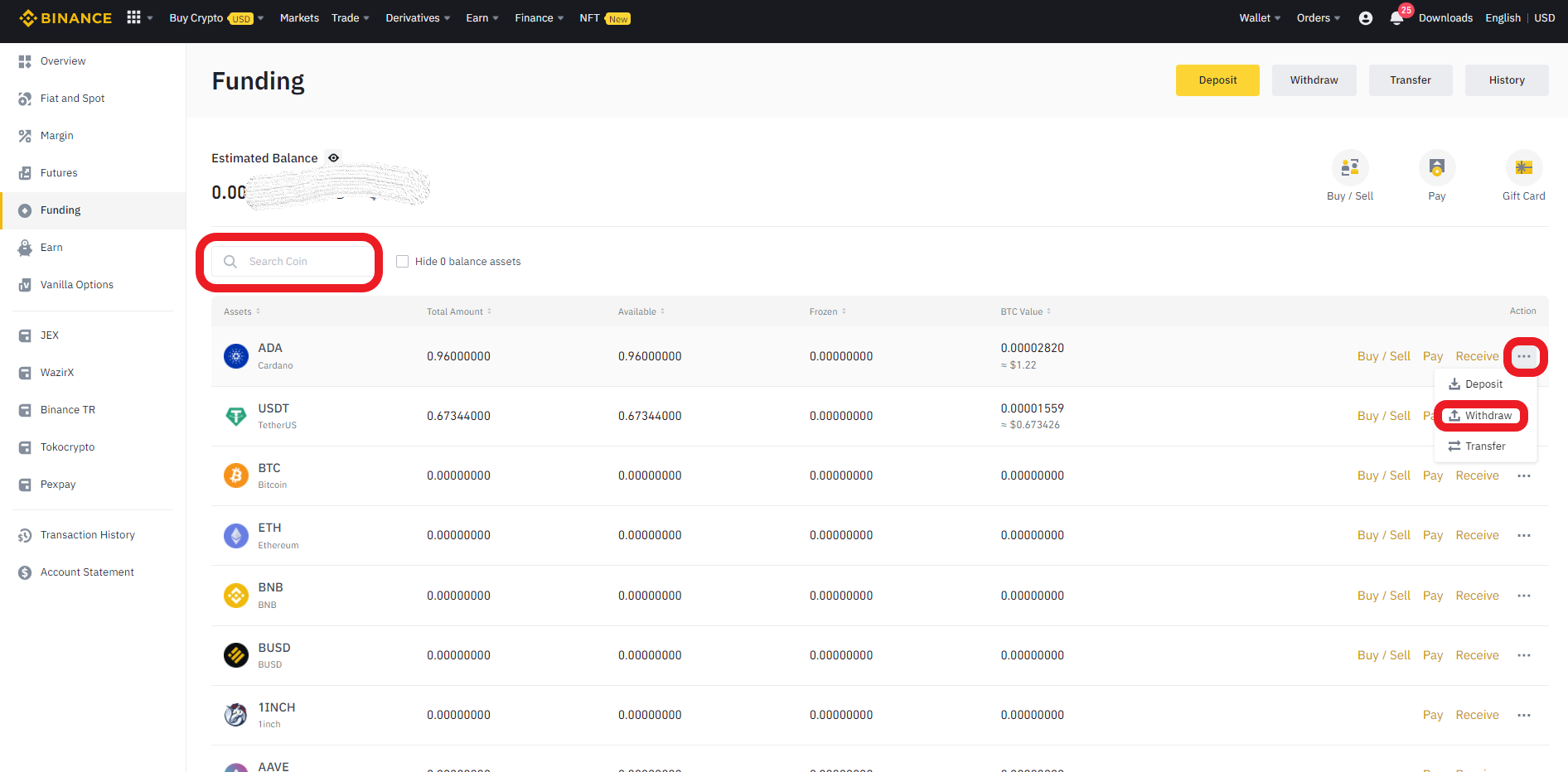Change language via English selector
Screen dimensions: 1568x772
pos(1503,18)
